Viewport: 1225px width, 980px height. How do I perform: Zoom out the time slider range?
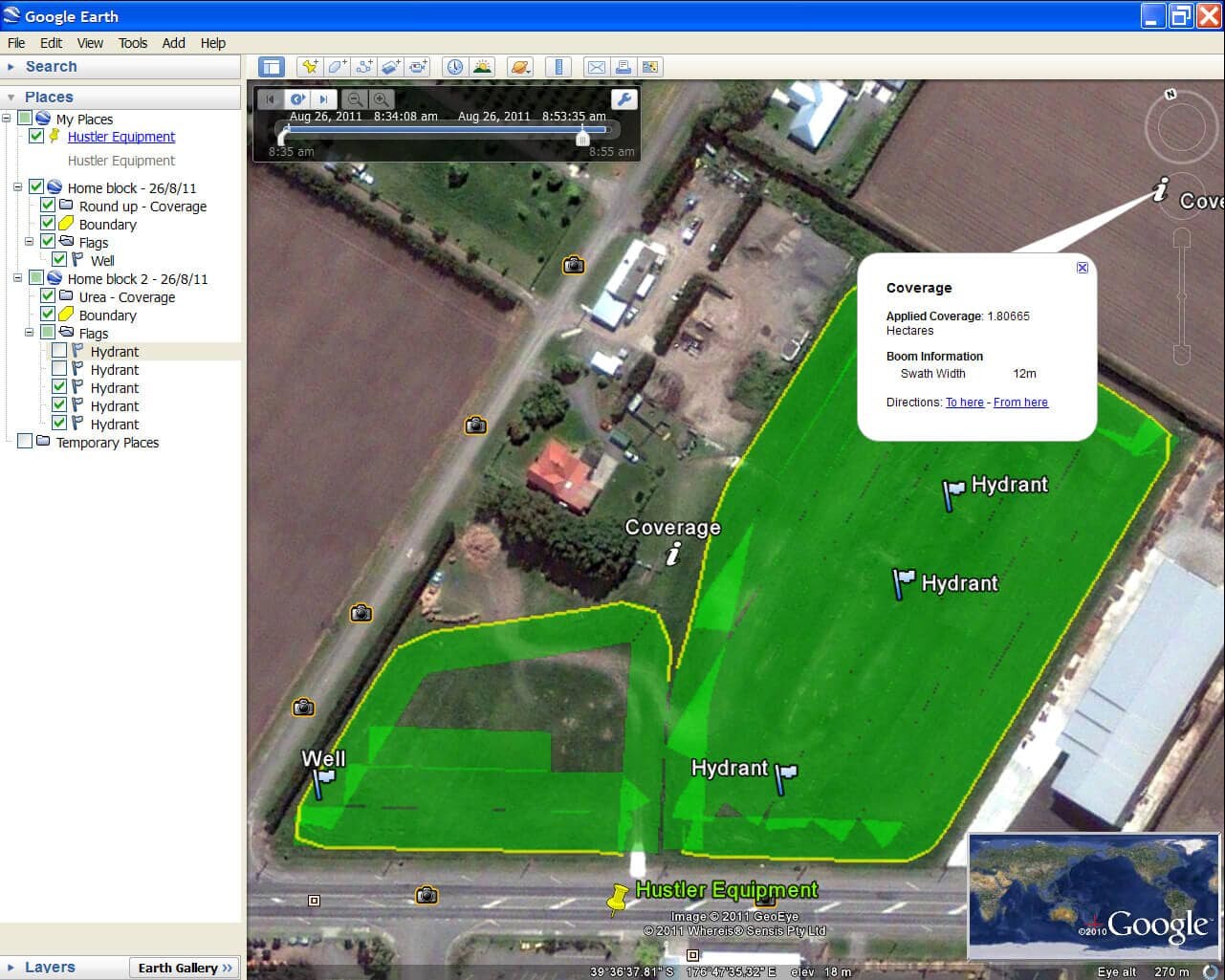tap(355, 99)
